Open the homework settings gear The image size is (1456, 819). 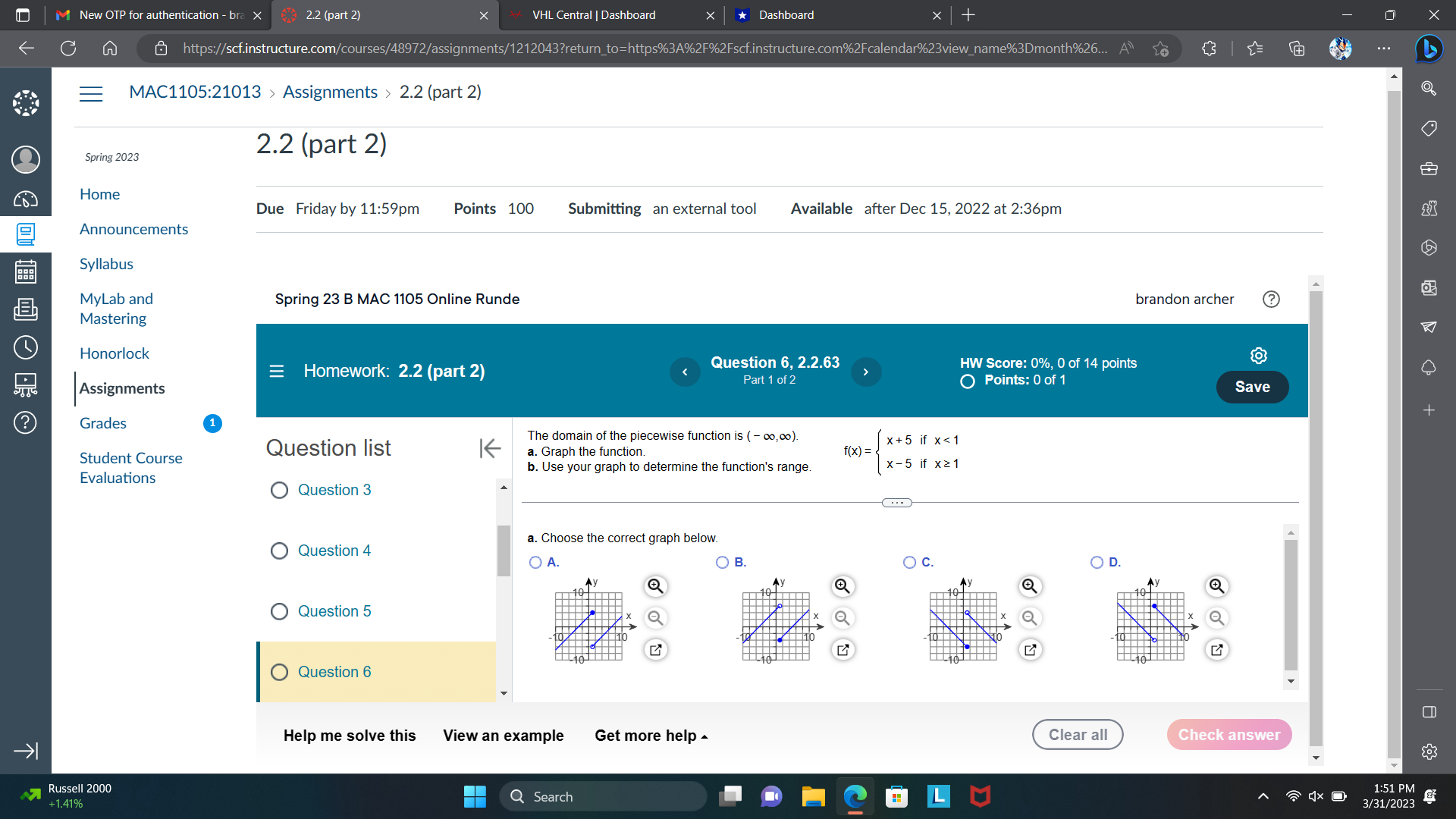[x=1257, y=355]
